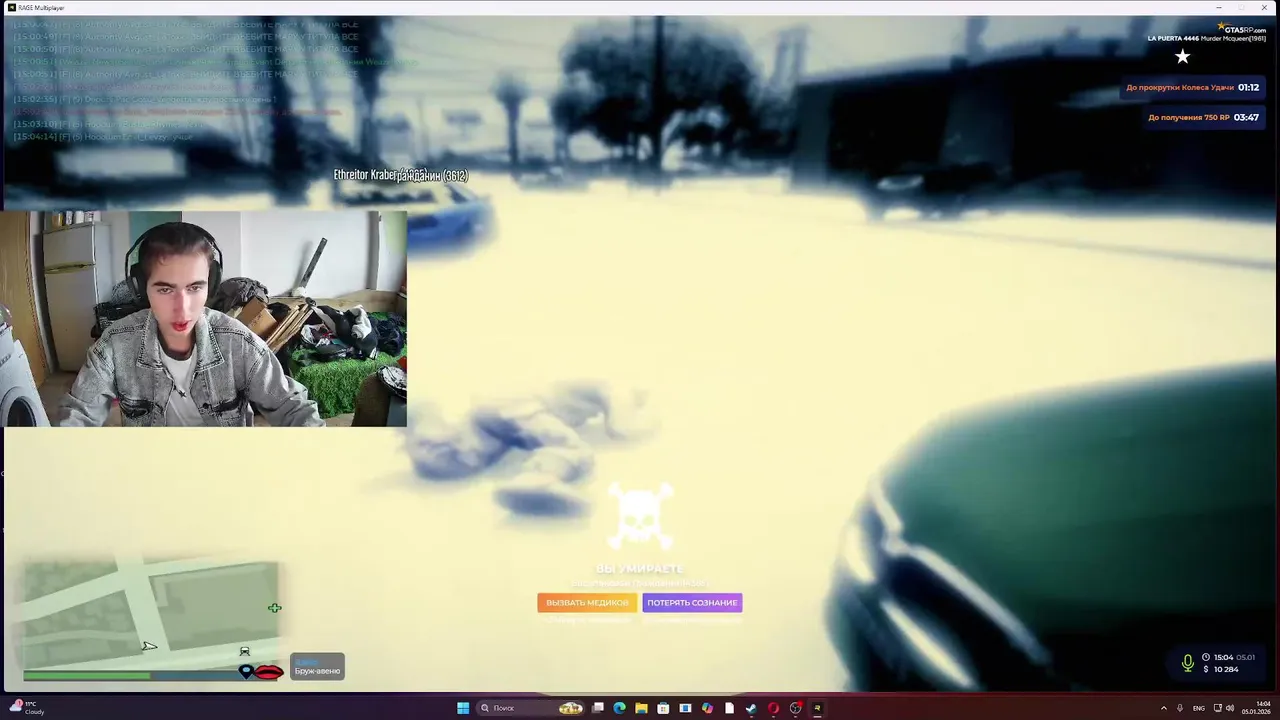Screen dimensions: 1280x720
Task: Open the weather widget showing Cloudy
Action: pos(26,708)
